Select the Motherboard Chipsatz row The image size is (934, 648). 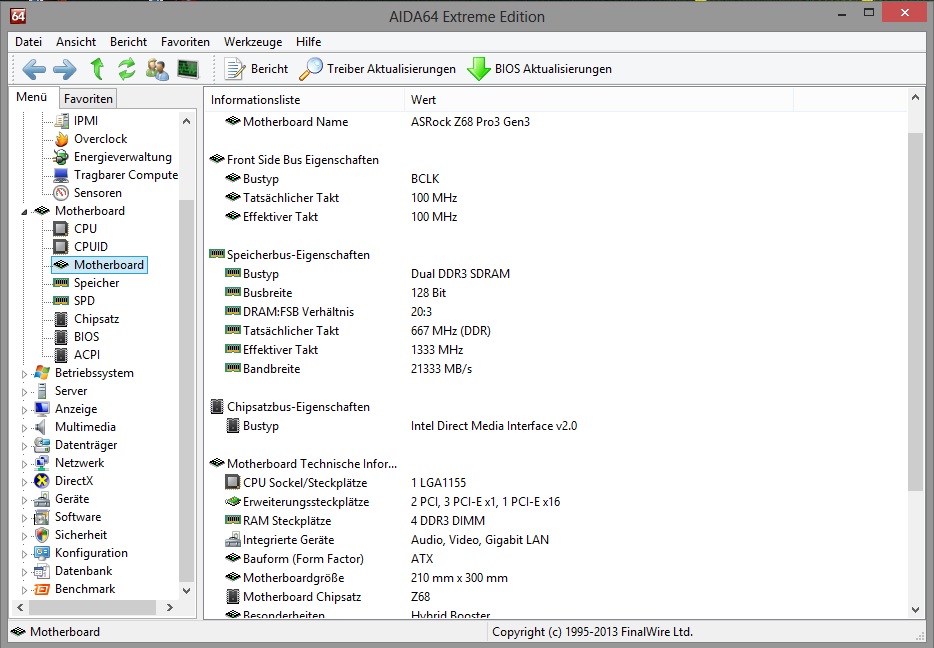[x=555, y=597]
